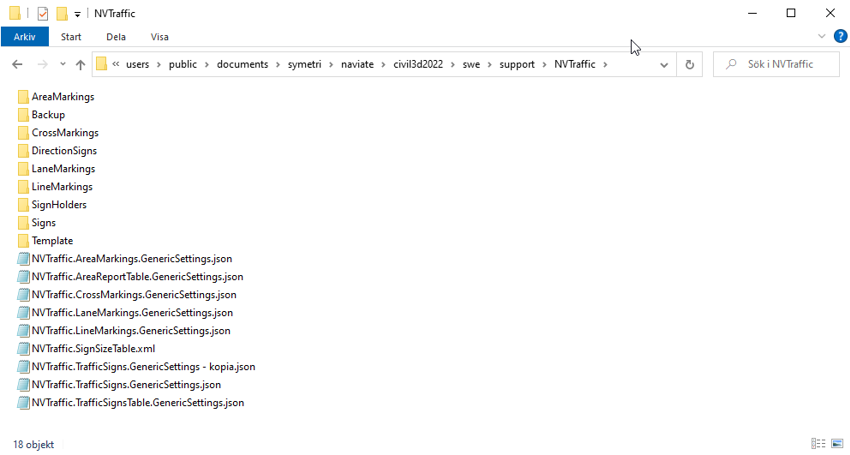Go forward with the right arrow
This screenshot has height=455, width=850.
(42, 65)
